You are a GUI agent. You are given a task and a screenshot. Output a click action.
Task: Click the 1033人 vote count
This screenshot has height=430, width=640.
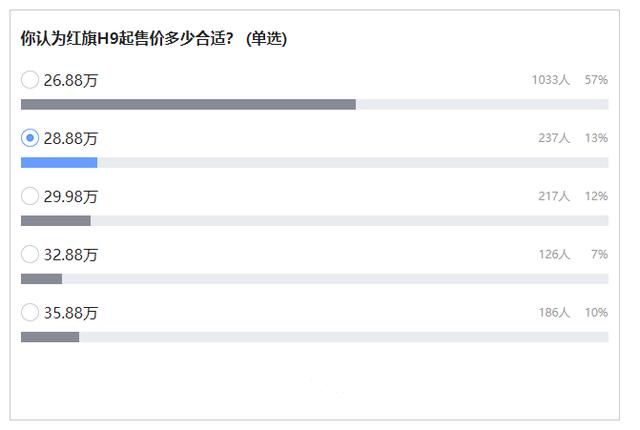[550, 80]
